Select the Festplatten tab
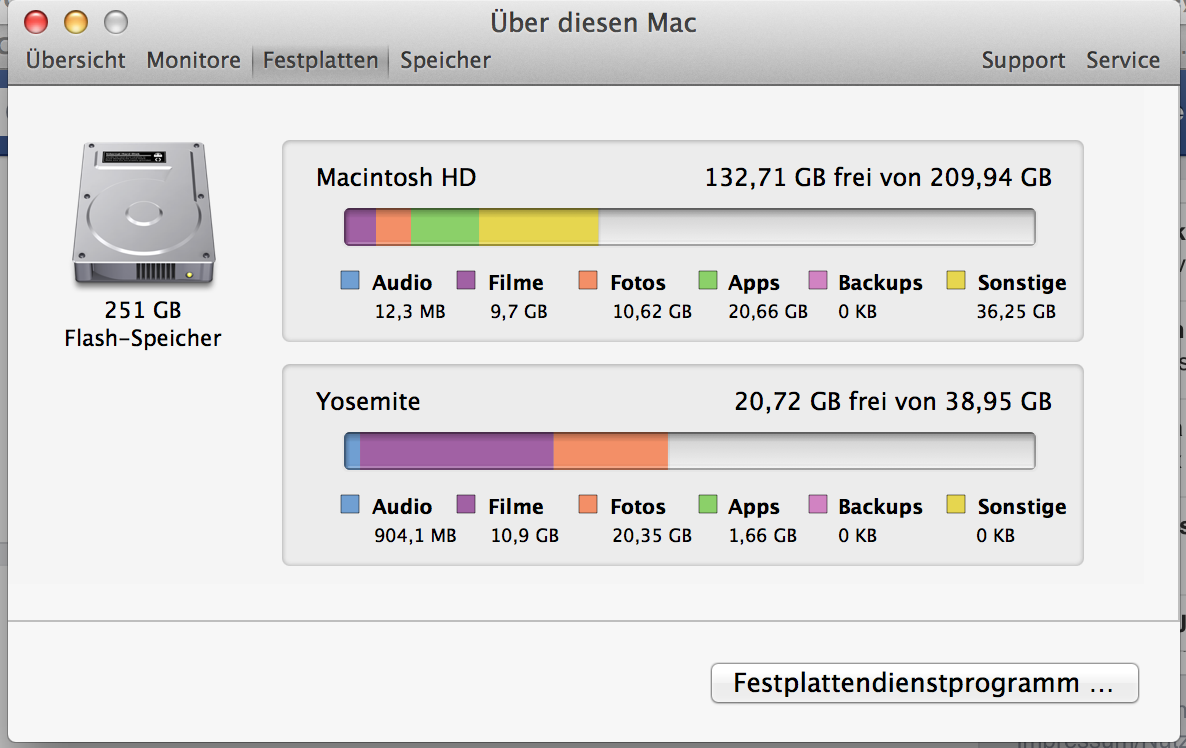 pyautogui.click(x=320, y=60)
